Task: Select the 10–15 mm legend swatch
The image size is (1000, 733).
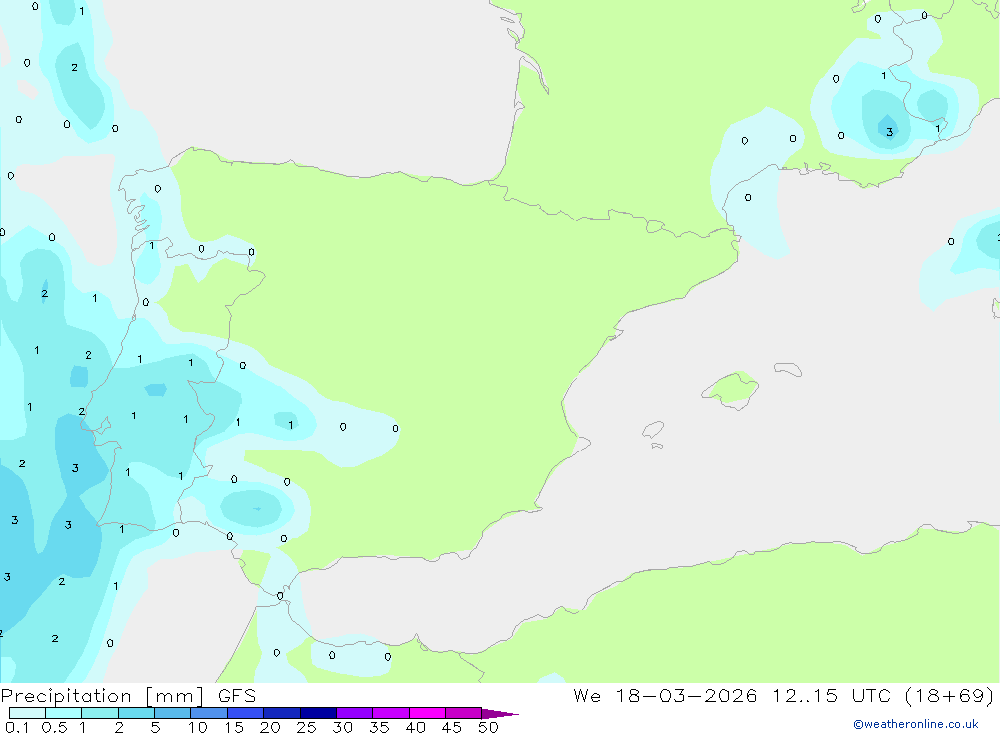Action: point(209,713)
